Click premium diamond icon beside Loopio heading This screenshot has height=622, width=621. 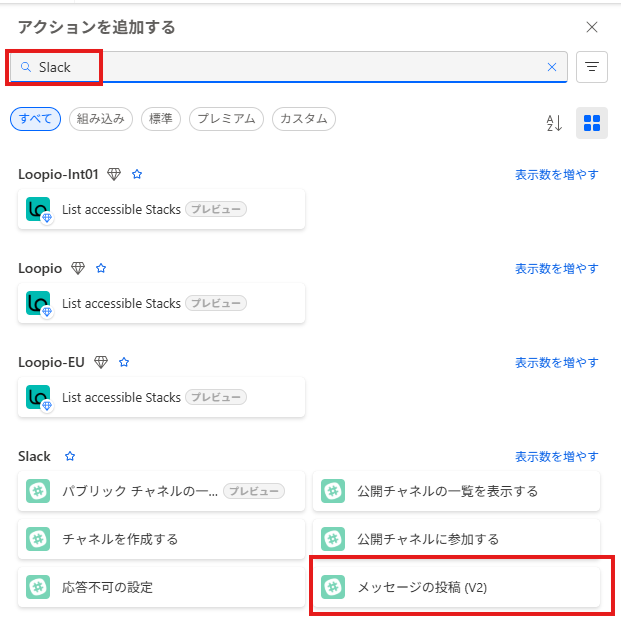[78, 268]
